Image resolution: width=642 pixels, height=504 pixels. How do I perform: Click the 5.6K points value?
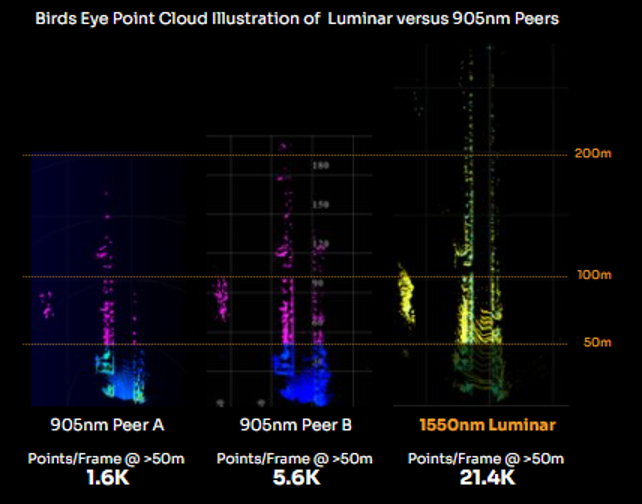pyautogui.click(x=295, y=477)
